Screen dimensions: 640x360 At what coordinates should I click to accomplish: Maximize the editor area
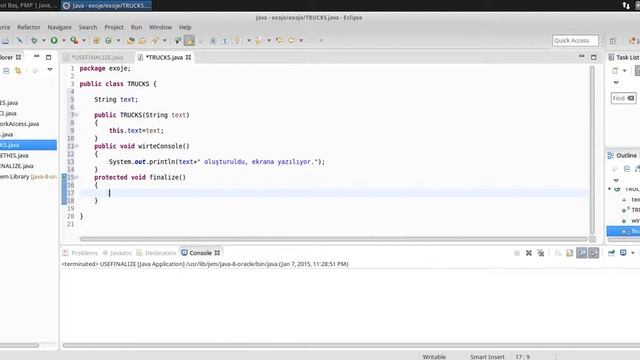[593, 57]
